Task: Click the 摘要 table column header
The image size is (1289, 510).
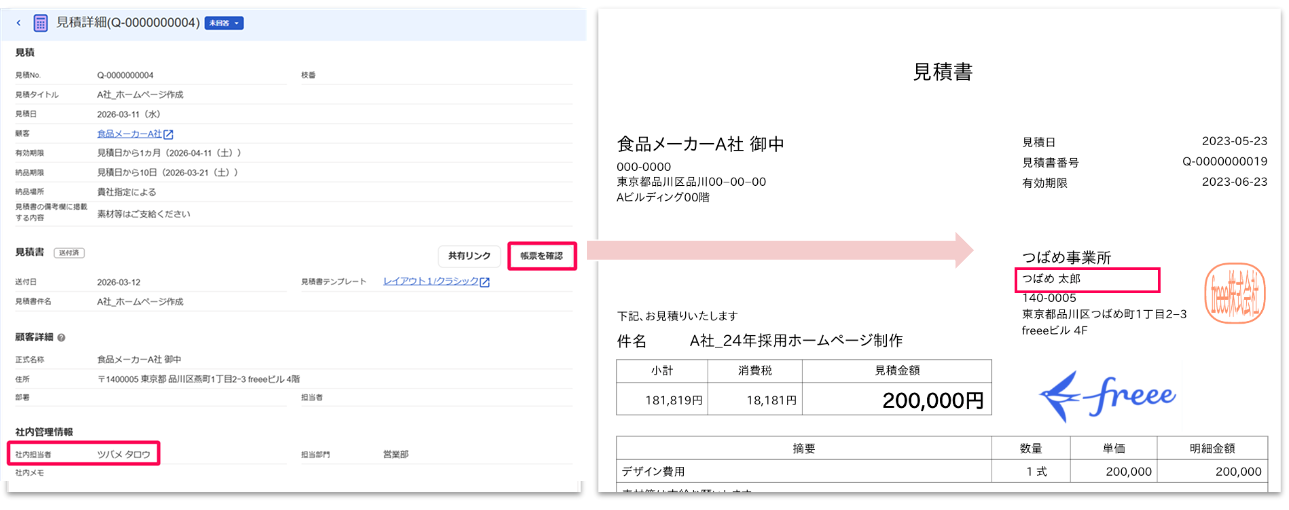Action: click(804, 448)
